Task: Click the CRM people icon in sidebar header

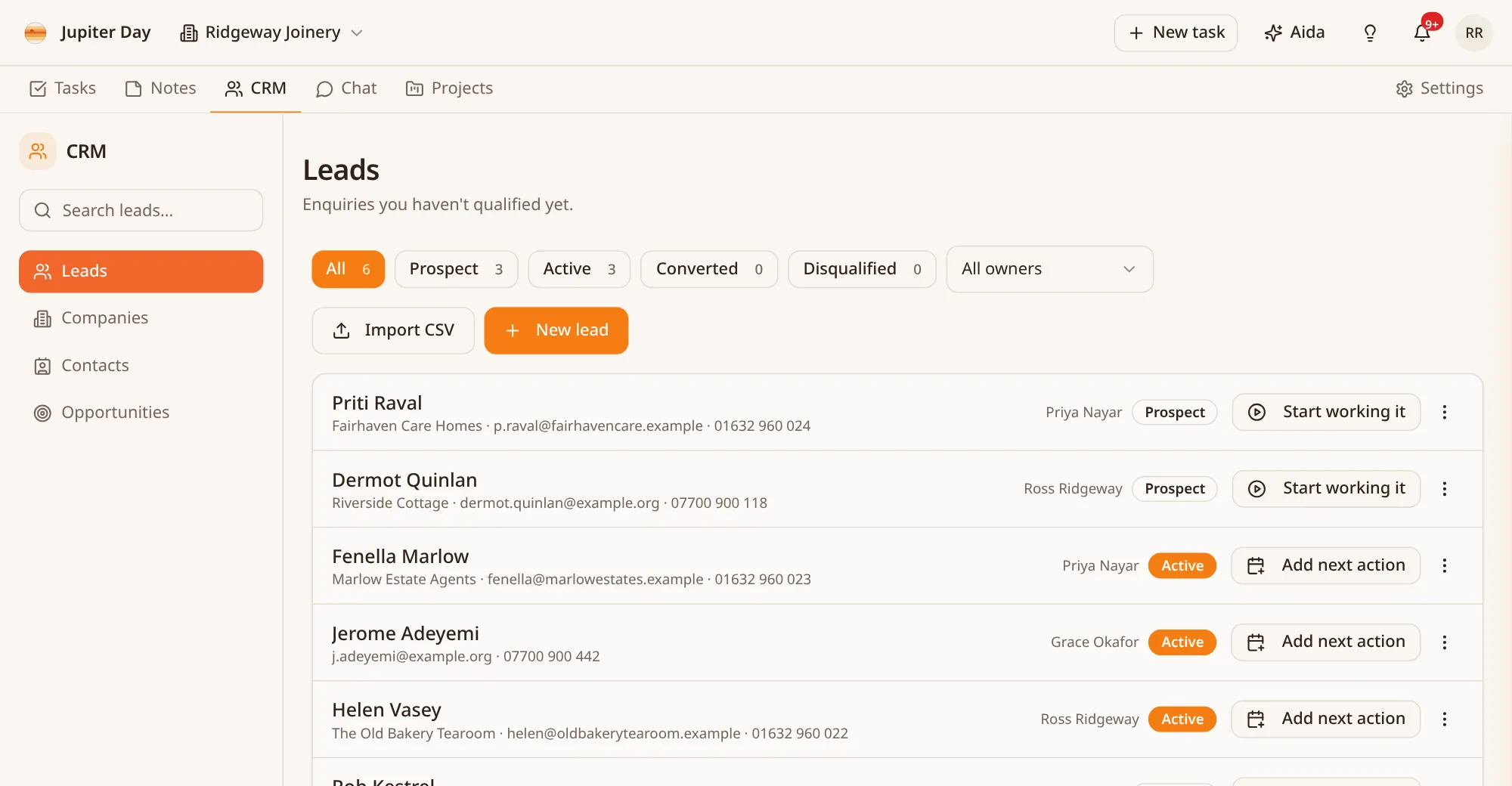Action: [38, 151]
